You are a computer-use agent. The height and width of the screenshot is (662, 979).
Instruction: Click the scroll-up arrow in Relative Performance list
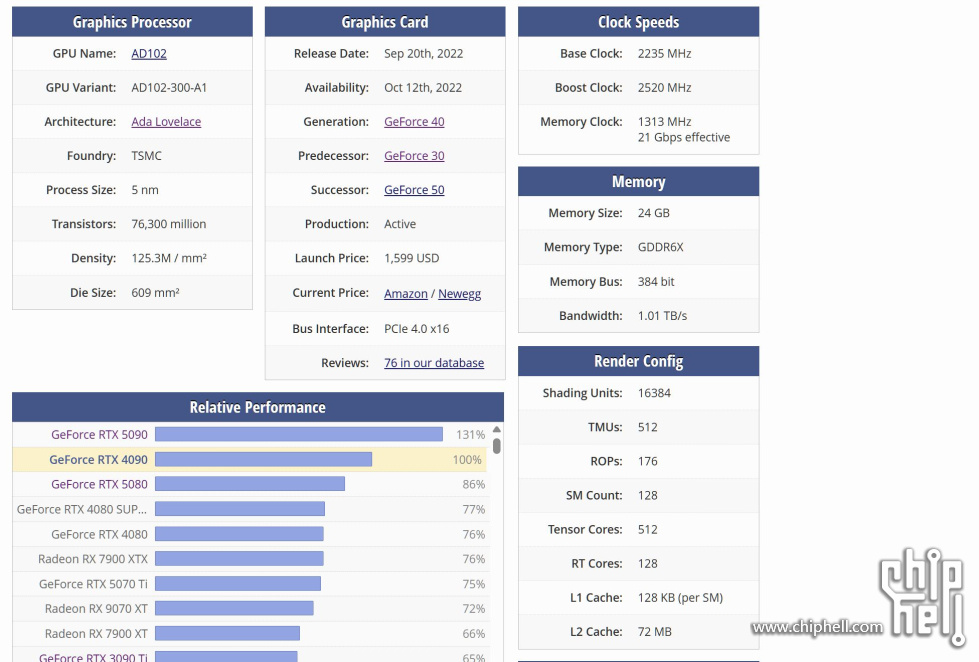[497, 430]
